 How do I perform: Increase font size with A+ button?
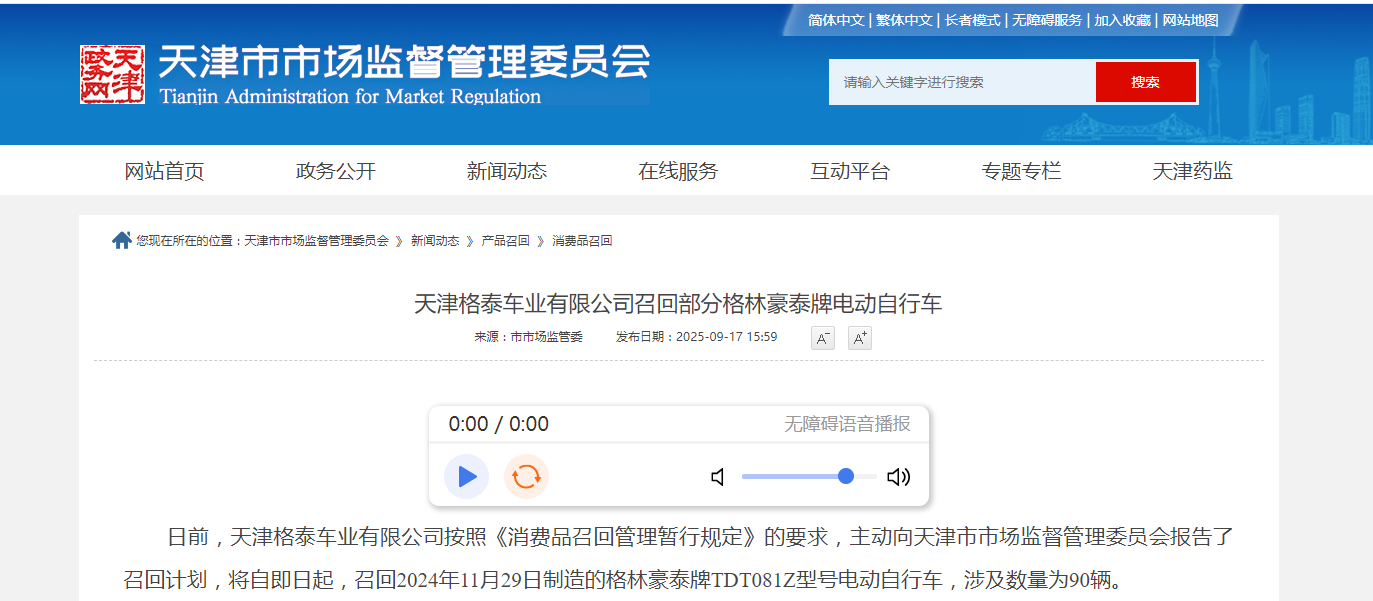point(859,338)
